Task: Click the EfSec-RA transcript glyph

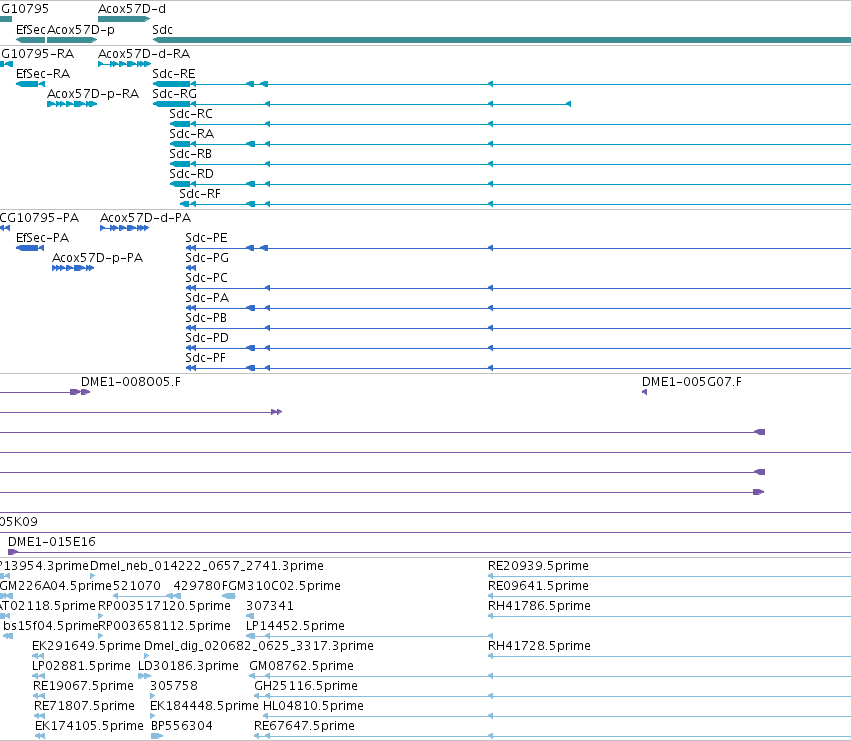Action: coord(30,84)
